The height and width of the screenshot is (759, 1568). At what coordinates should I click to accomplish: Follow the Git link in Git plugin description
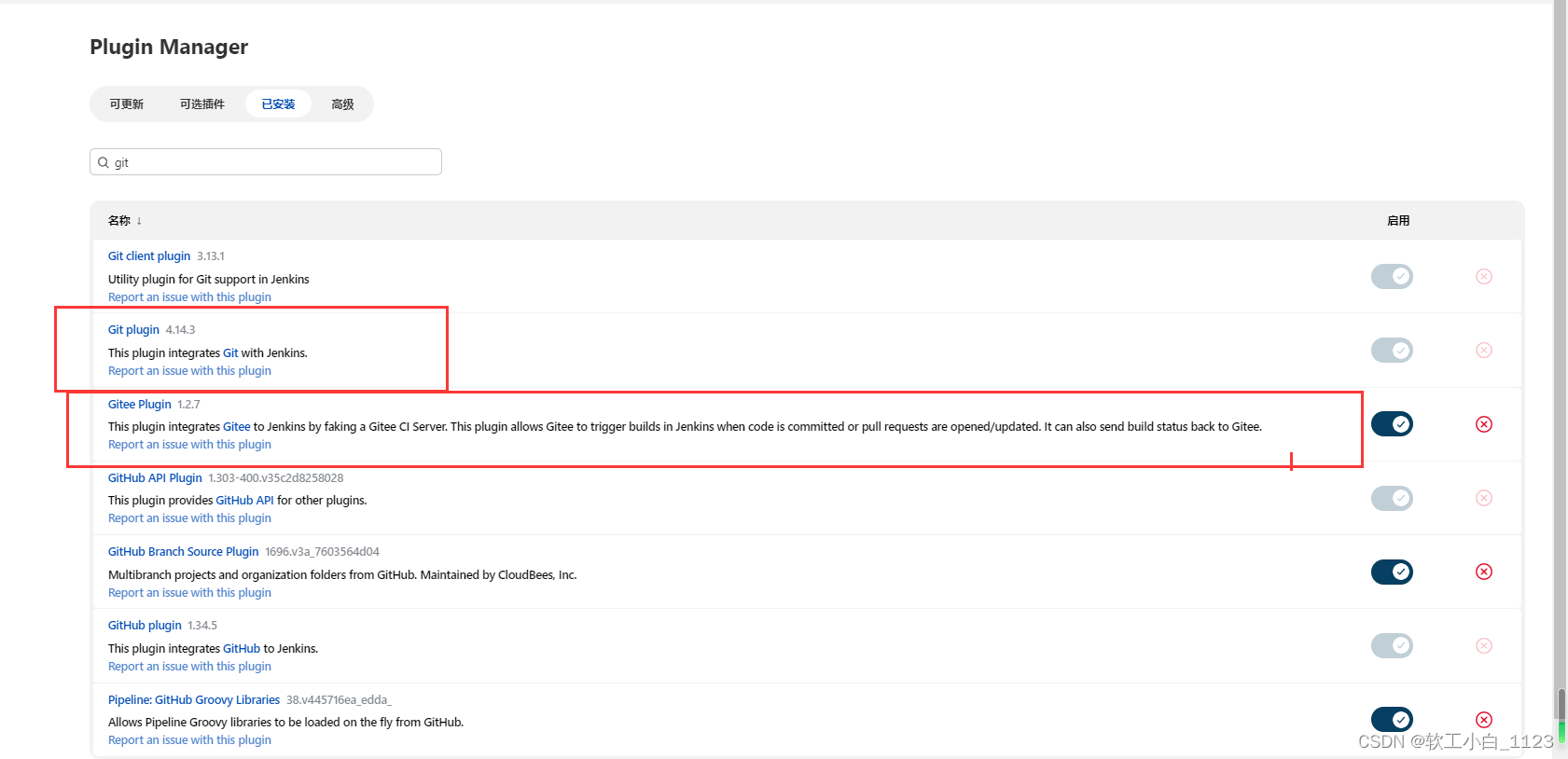[230, 353]
